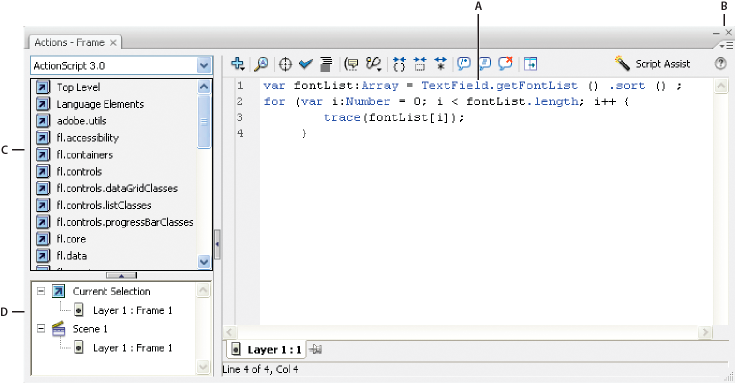Collapse toolbox with the horizontal splitter arrow
Viewport: 735px width, 383px height.
[x=121, y=276]
